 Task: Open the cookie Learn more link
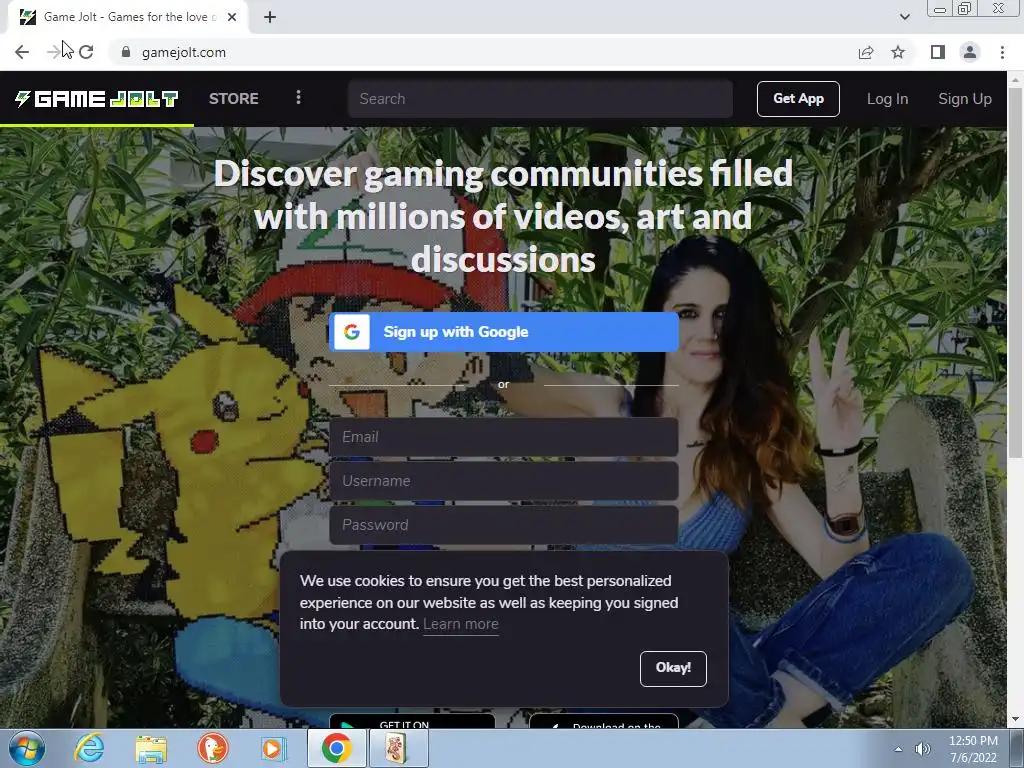click(x=460, y=624)
